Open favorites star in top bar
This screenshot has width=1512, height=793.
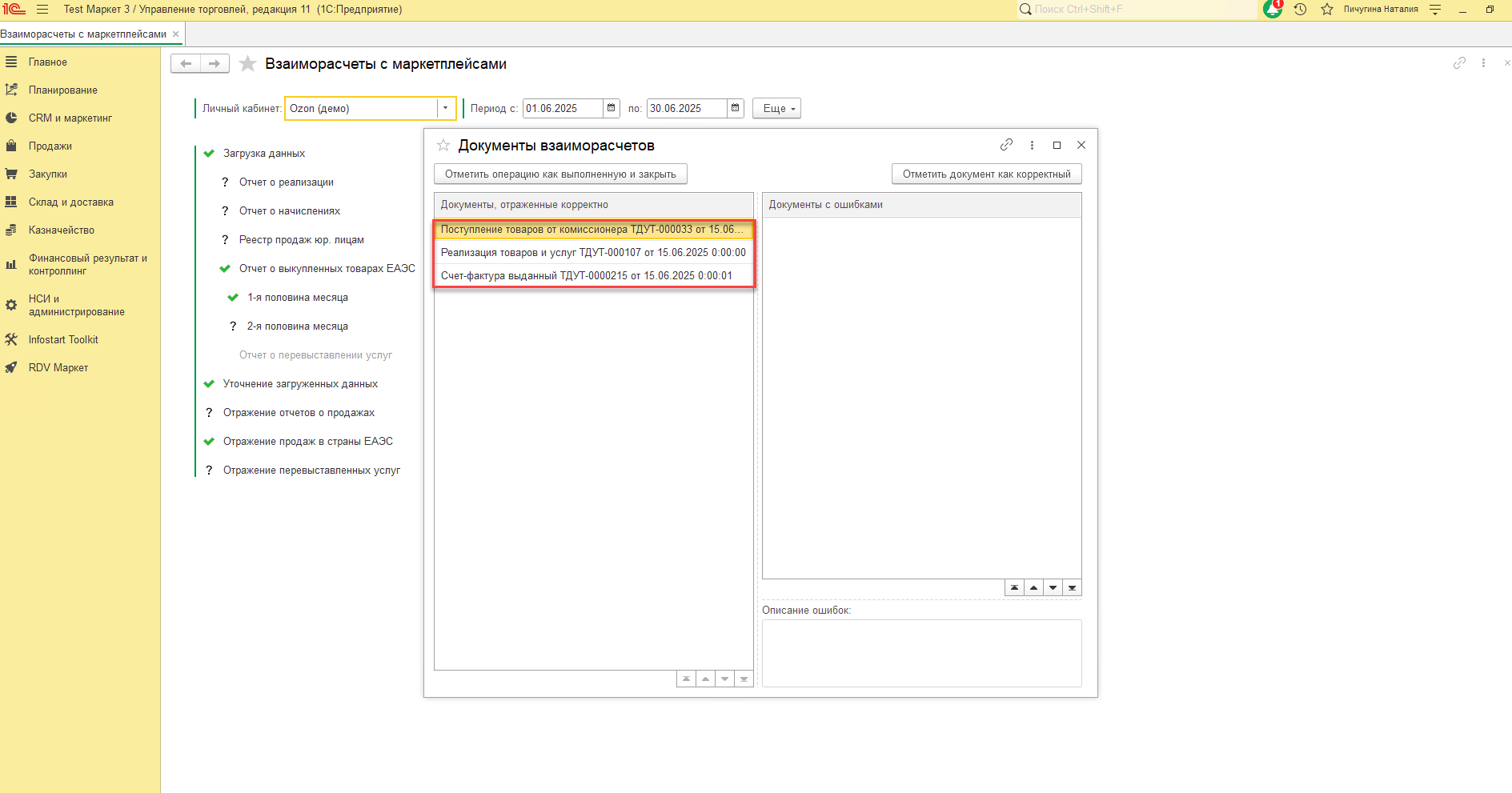(1327, 10)
